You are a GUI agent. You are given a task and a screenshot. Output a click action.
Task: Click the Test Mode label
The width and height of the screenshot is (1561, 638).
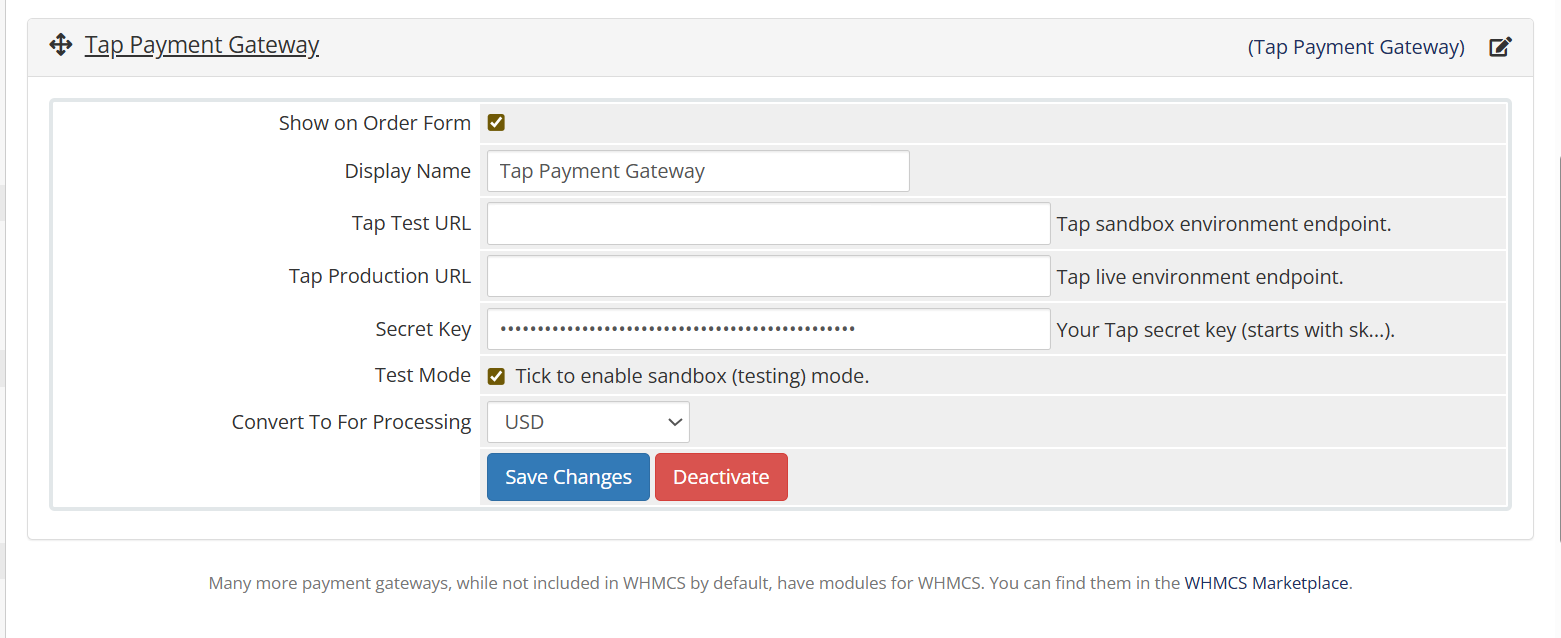pyautogui.click(x=422, y=375)
